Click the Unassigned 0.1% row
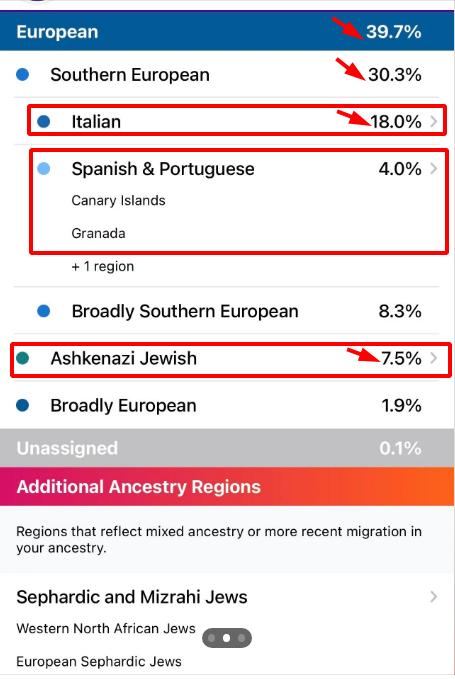This screenshot has width=455, height=679. [x=227, y=448]
